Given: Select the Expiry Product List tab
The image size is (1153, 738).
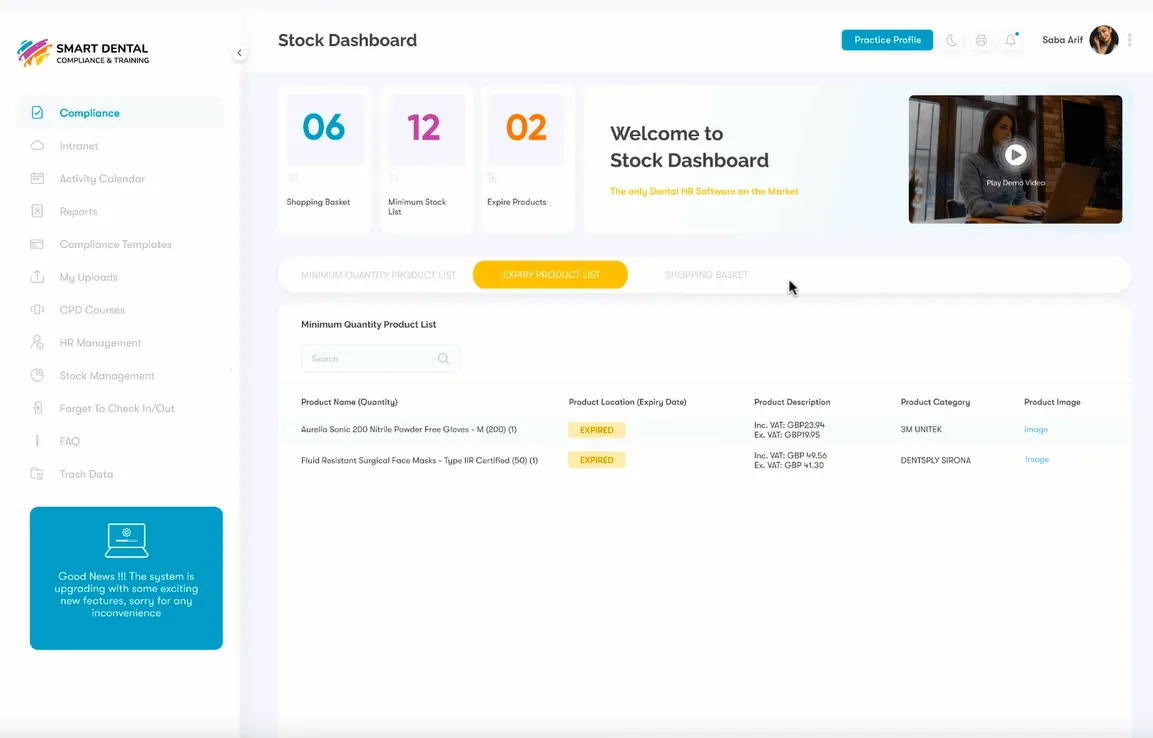Looking at the screenshot, I should pos(551,275).
